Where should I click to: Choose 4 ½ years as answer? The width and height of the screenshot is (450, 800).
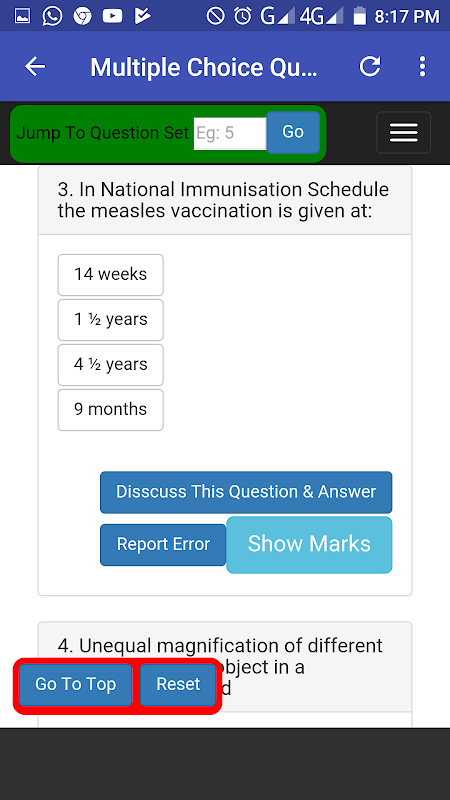tap(111, 365)
